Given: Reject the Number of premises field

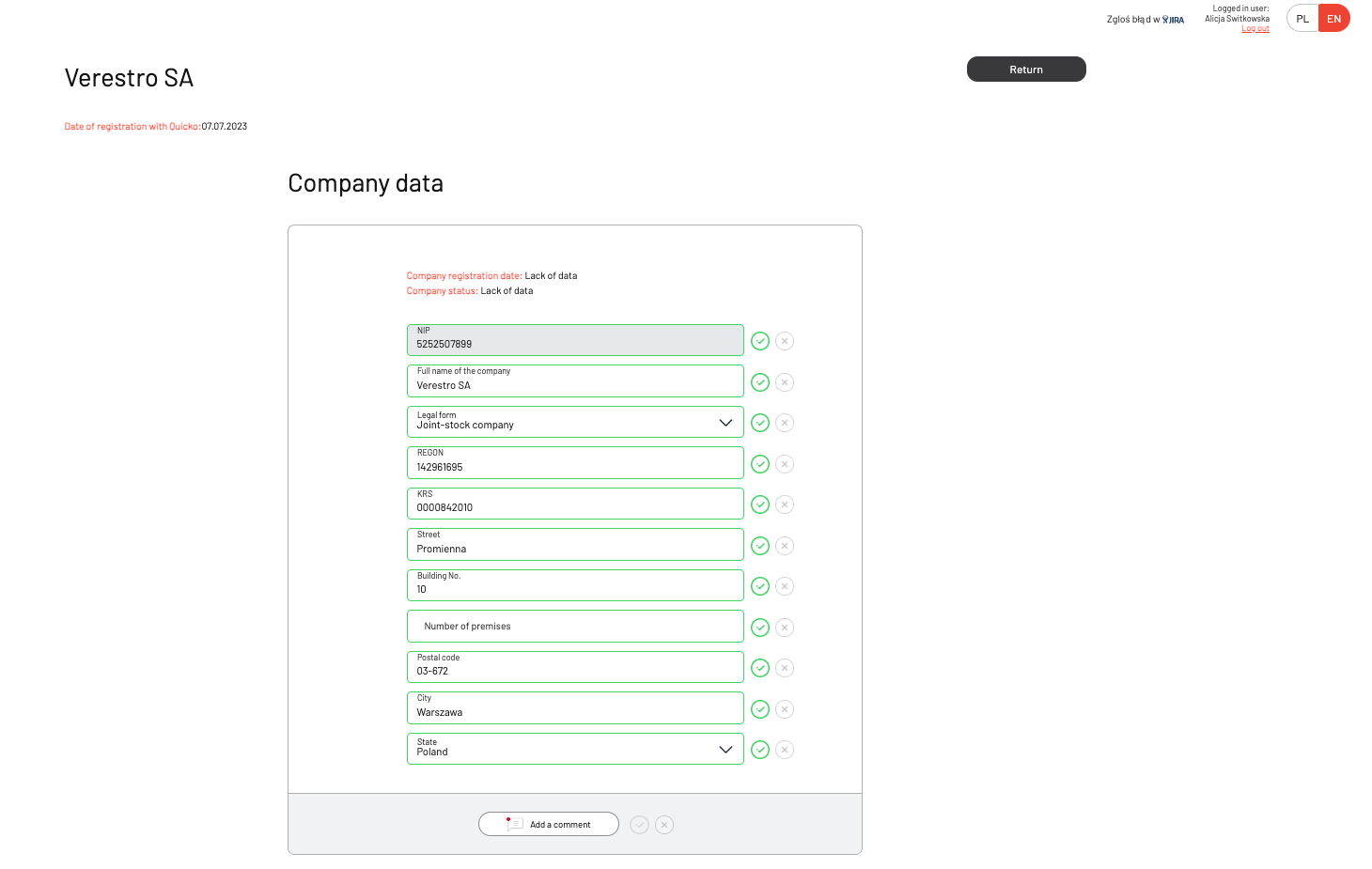Looking at the screenshot, I should tap(785, 628).
